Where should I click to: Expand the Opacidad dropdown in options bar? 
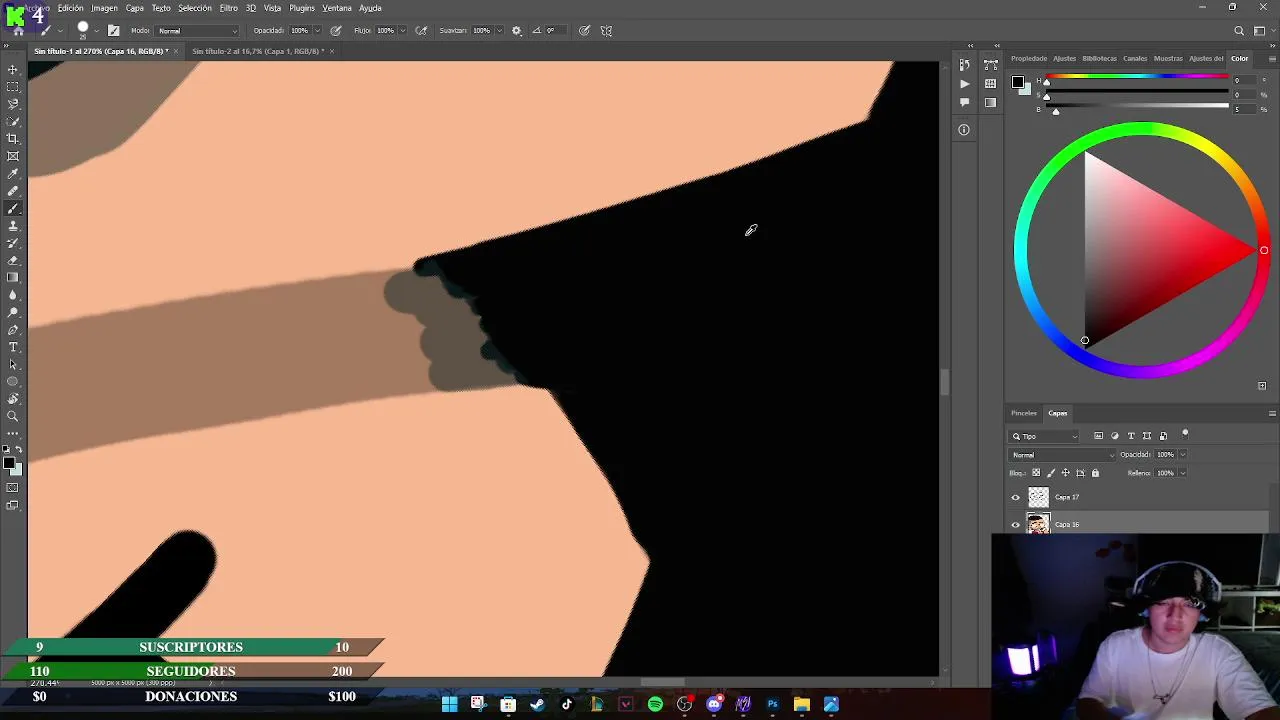pyautogui.click(x=317, y=31)
